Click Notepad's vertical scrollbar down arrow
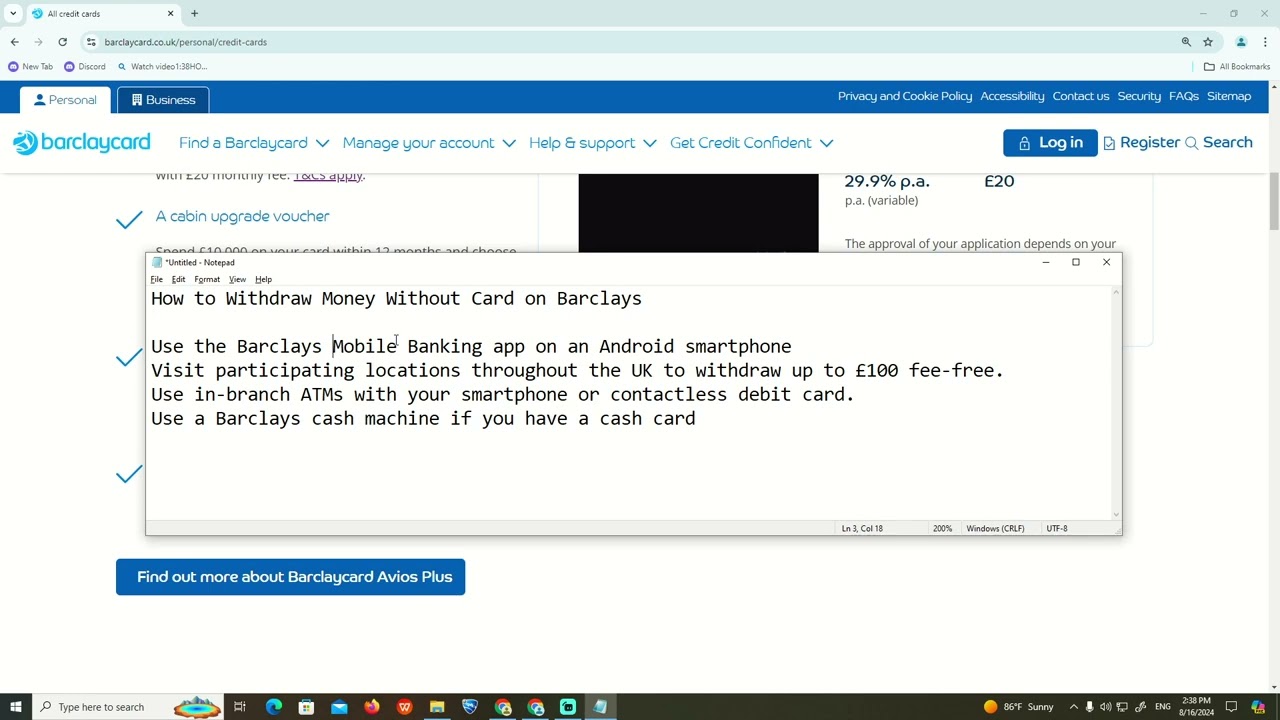The width and height of the screenshot is (1280, 720). point(1116,515)
